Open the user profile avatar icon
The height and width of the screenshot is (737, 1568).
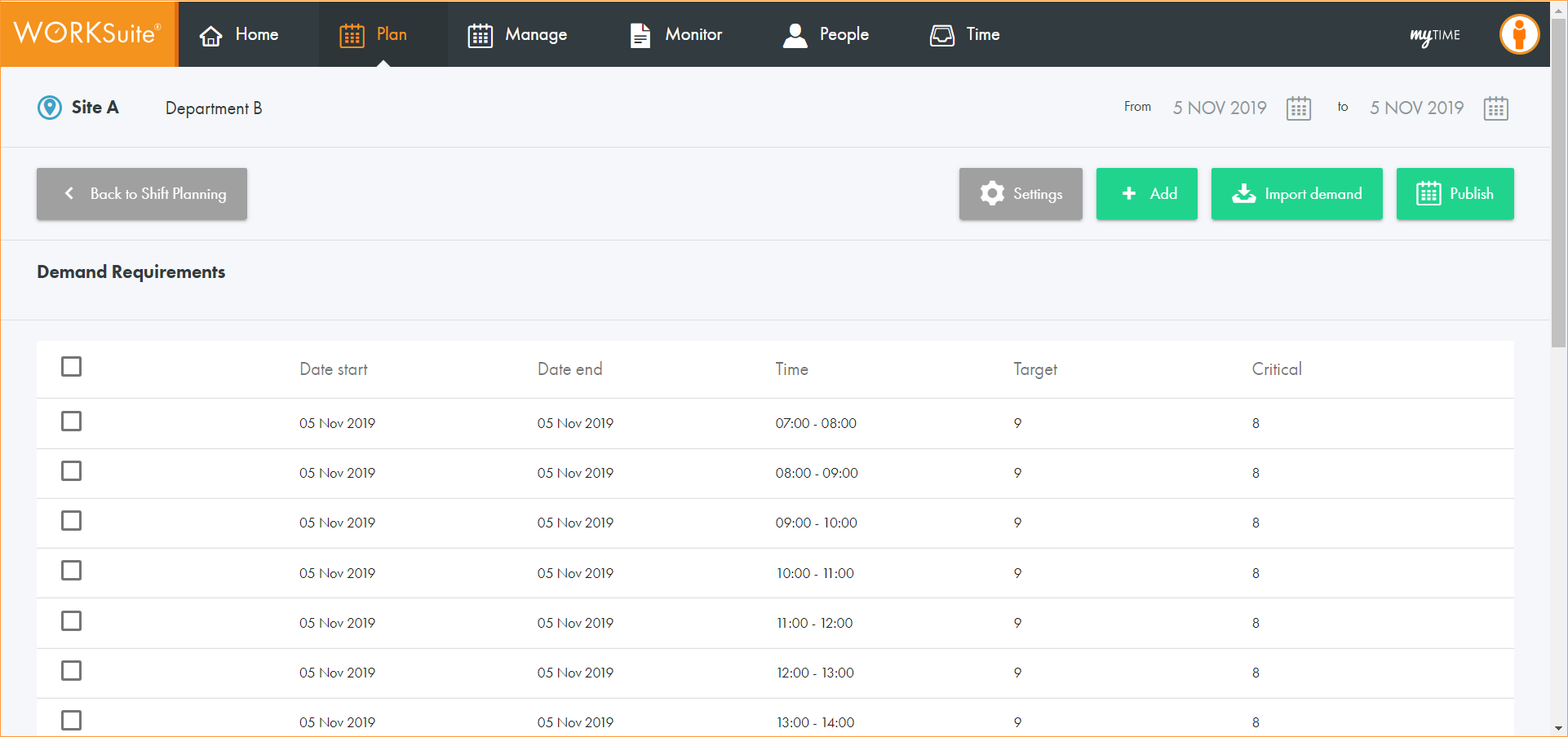pos(1518,34)
